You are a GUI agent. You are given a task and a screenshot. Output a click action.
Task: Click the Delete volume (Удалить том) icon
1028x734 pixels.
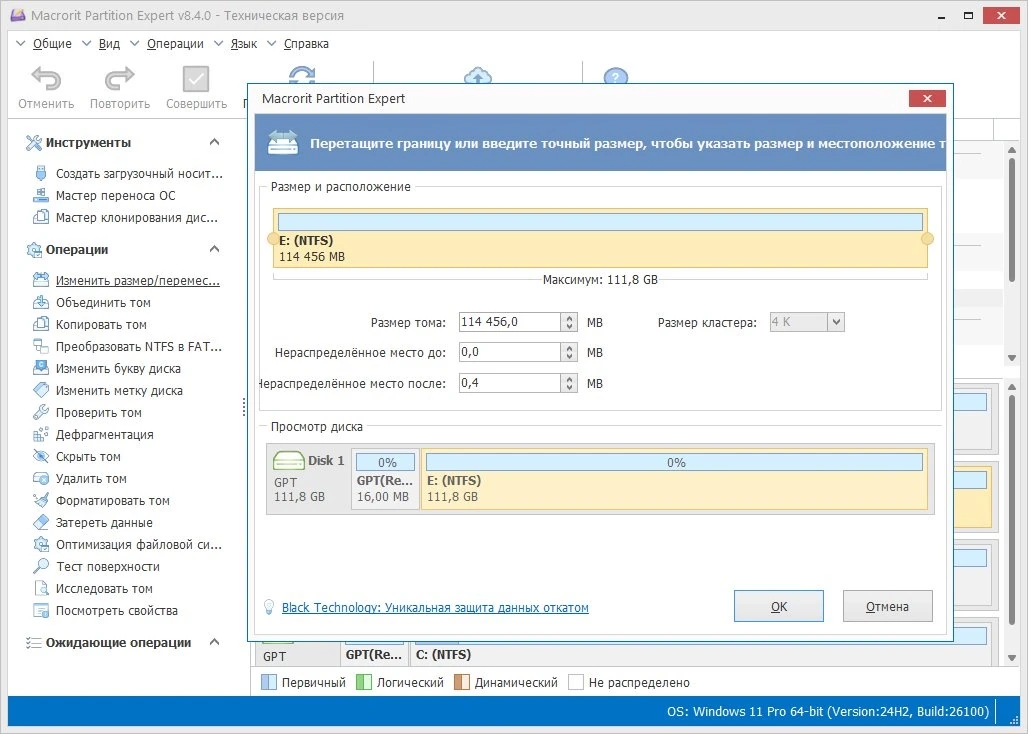41,478
